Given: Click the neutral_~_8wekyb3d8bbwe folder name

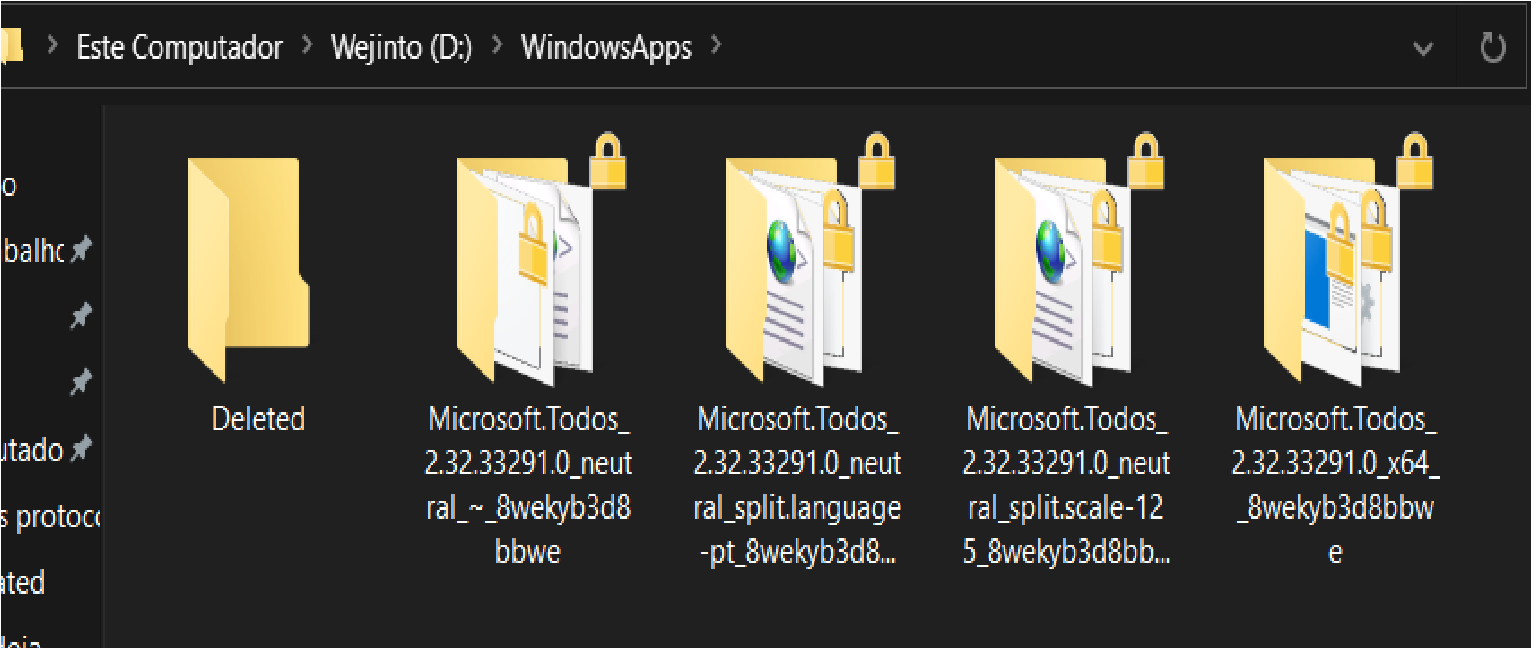Looking at the screenshot, I should (529, 485).
